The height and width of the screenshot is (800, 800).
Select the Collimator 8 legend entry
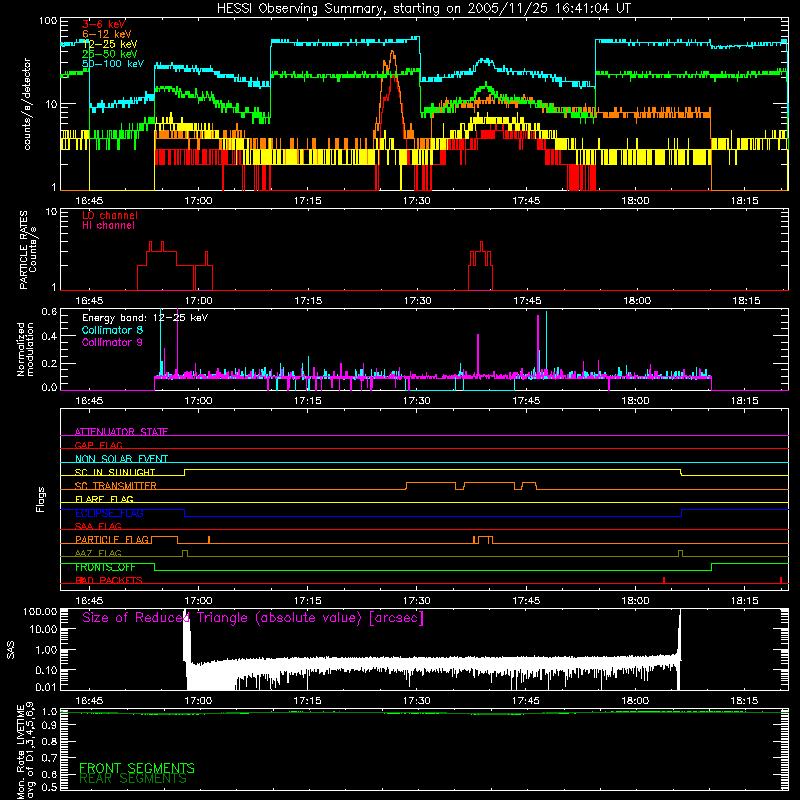[112, 330]
